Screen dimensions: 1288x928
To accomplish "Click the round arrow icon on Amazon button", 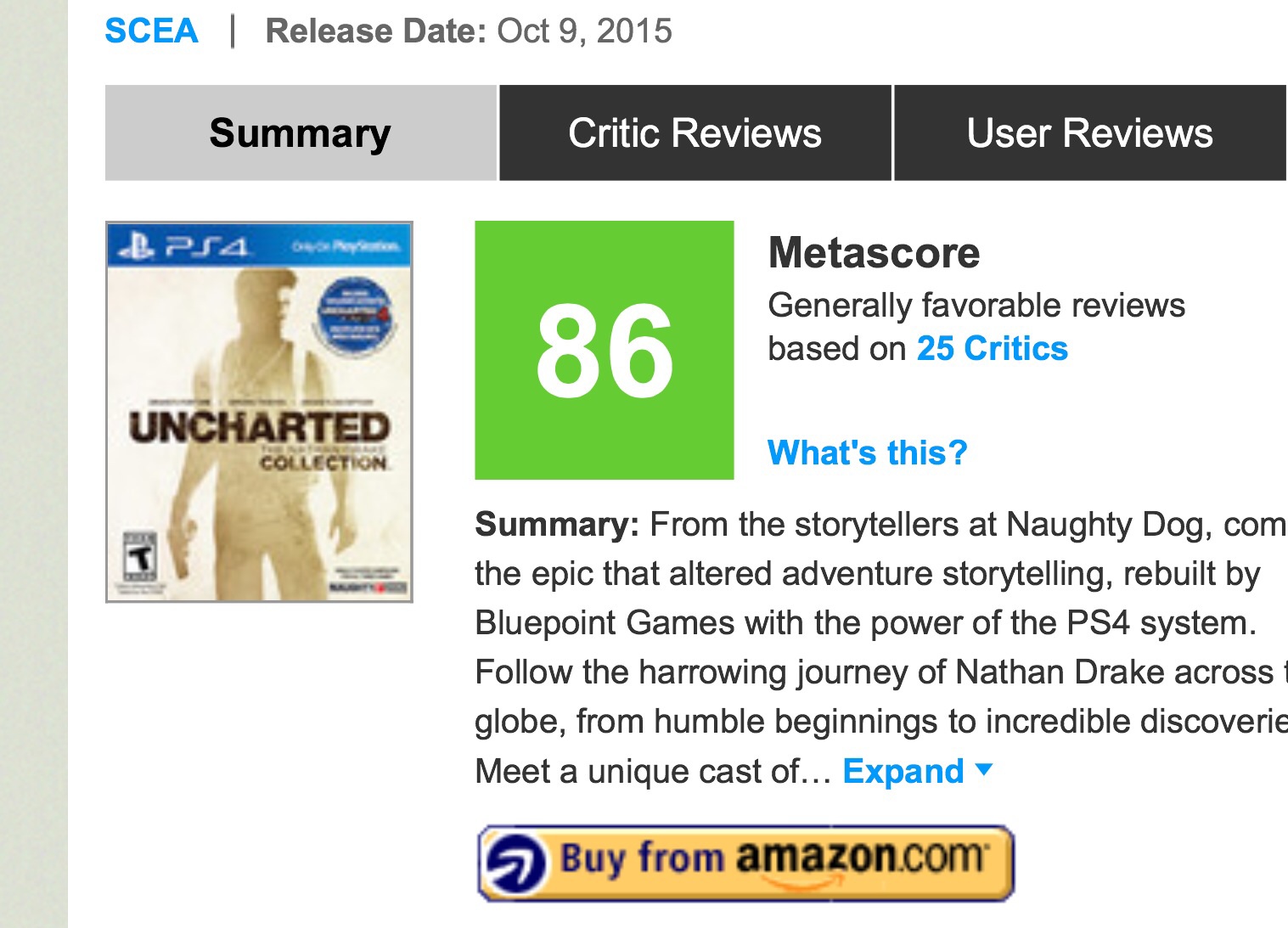I will tap(515, 864).
